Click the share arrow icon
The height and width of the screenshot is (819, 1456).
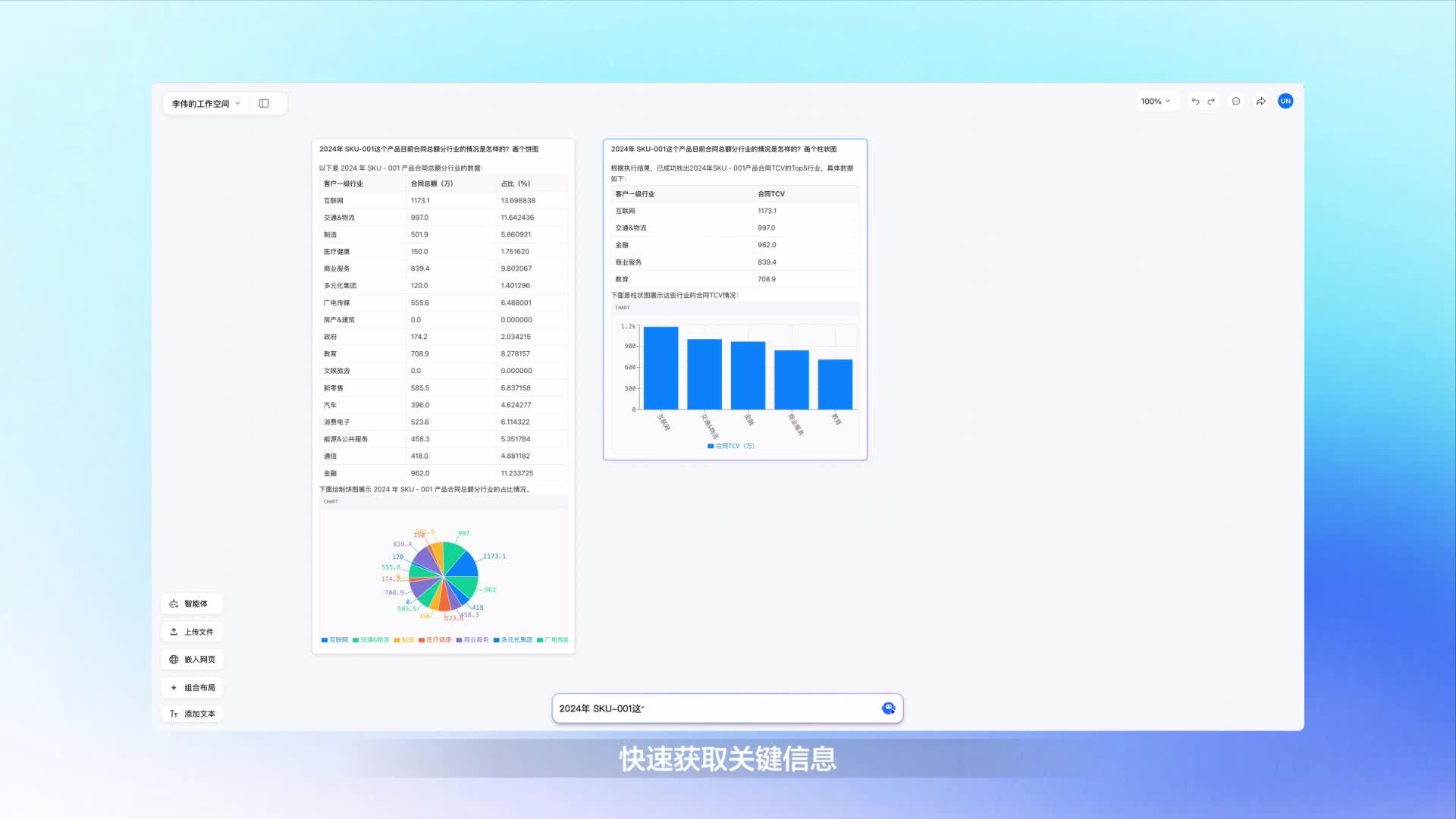point(1260,100)
